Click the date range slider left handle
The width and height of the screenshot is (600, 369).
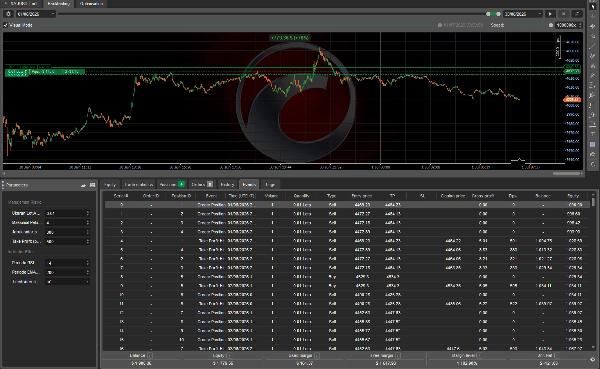tap(488, 14)
